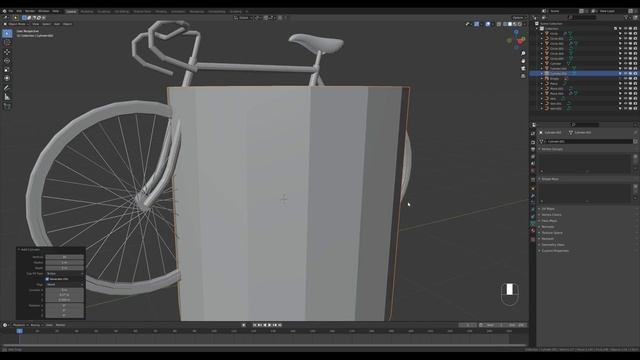Click the viewport zoom icon
Viewport: 640px width, 360px height.
point(523,53)
